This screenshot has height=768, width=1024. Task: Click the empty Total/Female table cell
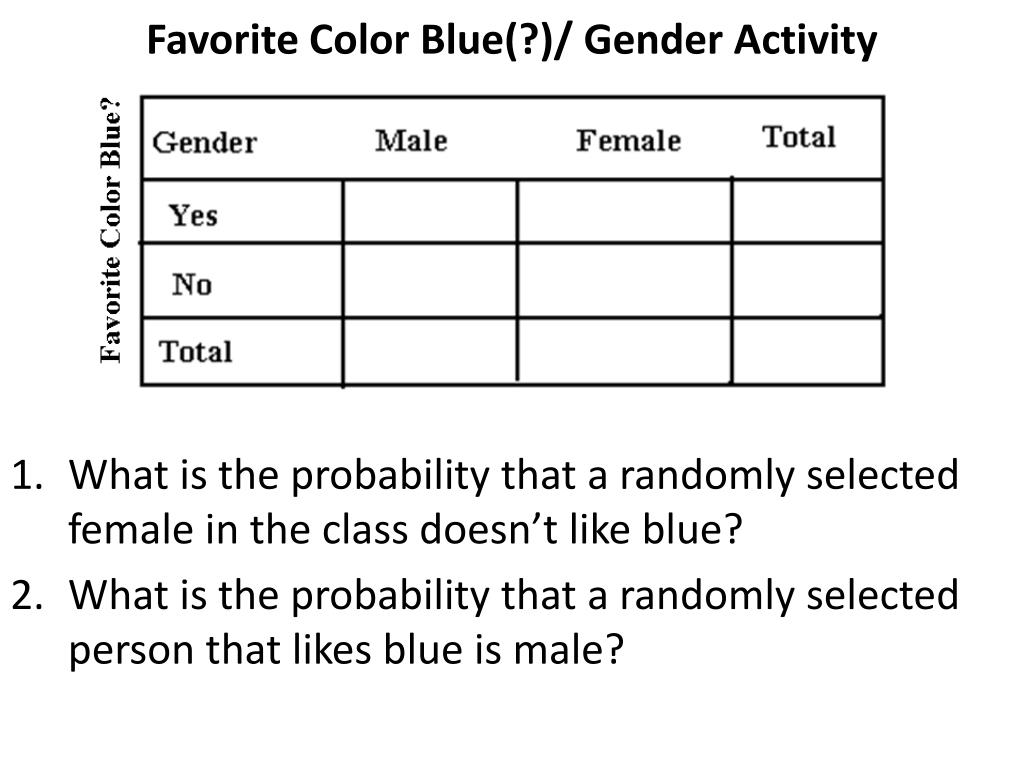coord(625,351)
